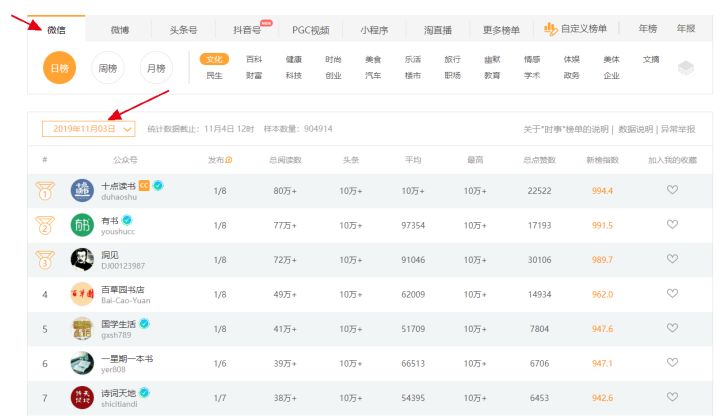The image size is (720, 416).
Task: Favorite 十点读书 with its heart icon
Action: coord(672,190)
